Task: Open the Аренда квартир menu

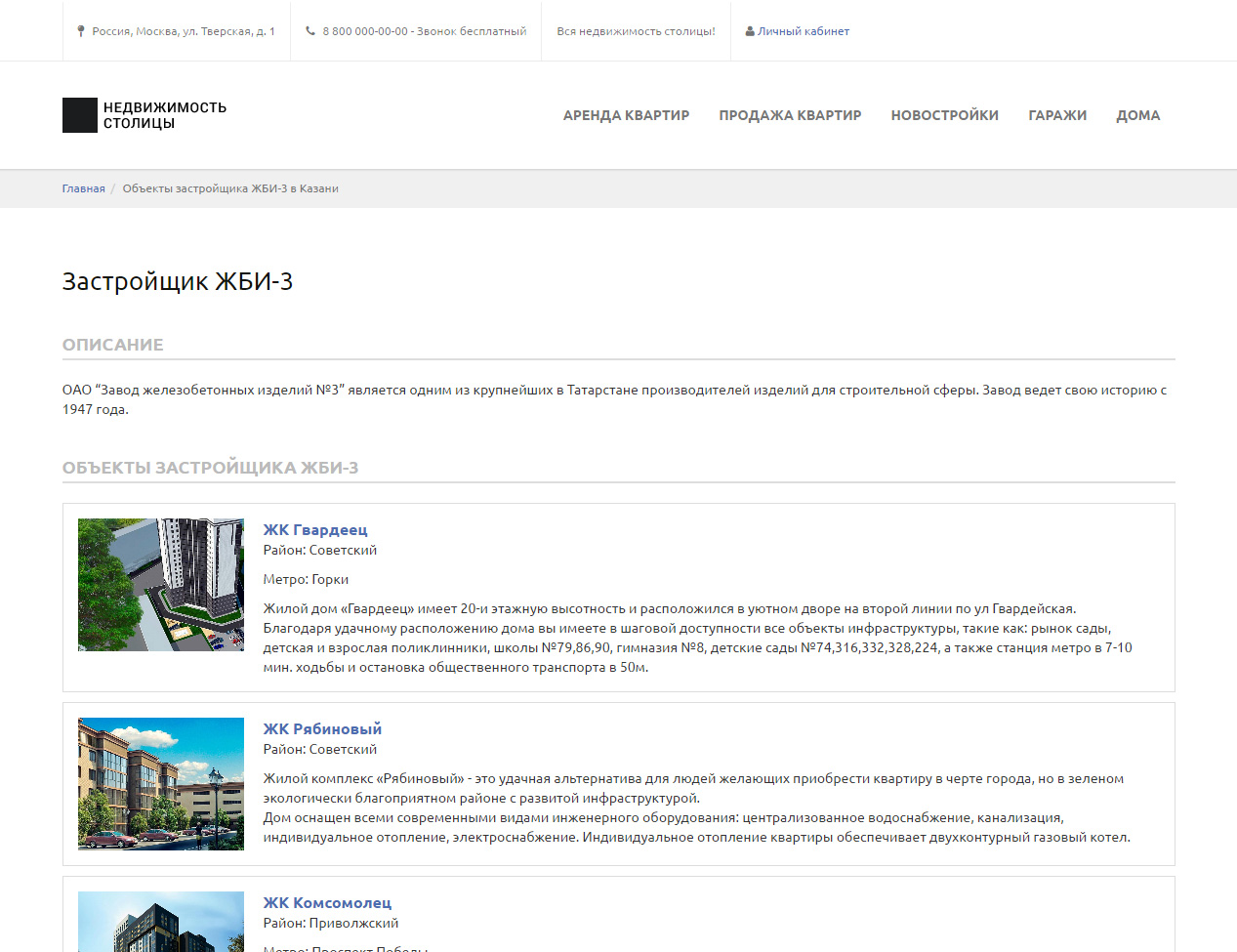Action: (x=626, y=115)
